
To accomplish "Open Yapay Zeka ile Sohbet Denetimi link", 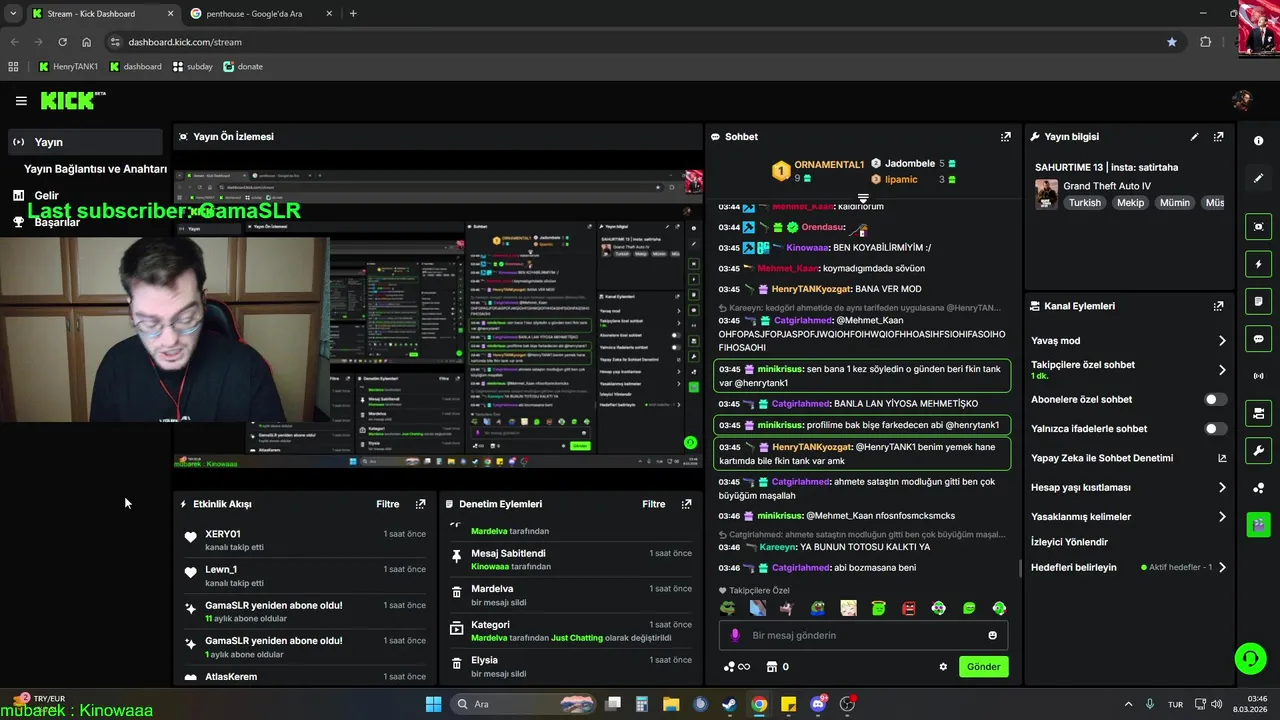I will click(1128, 458).
